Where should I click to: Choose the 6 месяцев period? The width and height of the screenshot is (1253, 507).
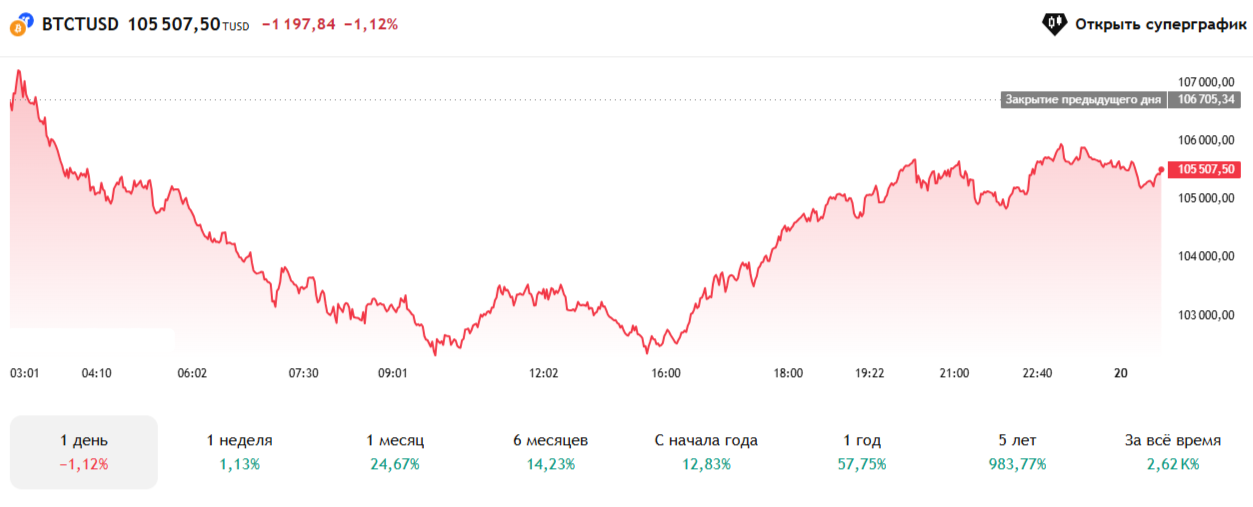(x=551, y=452)
